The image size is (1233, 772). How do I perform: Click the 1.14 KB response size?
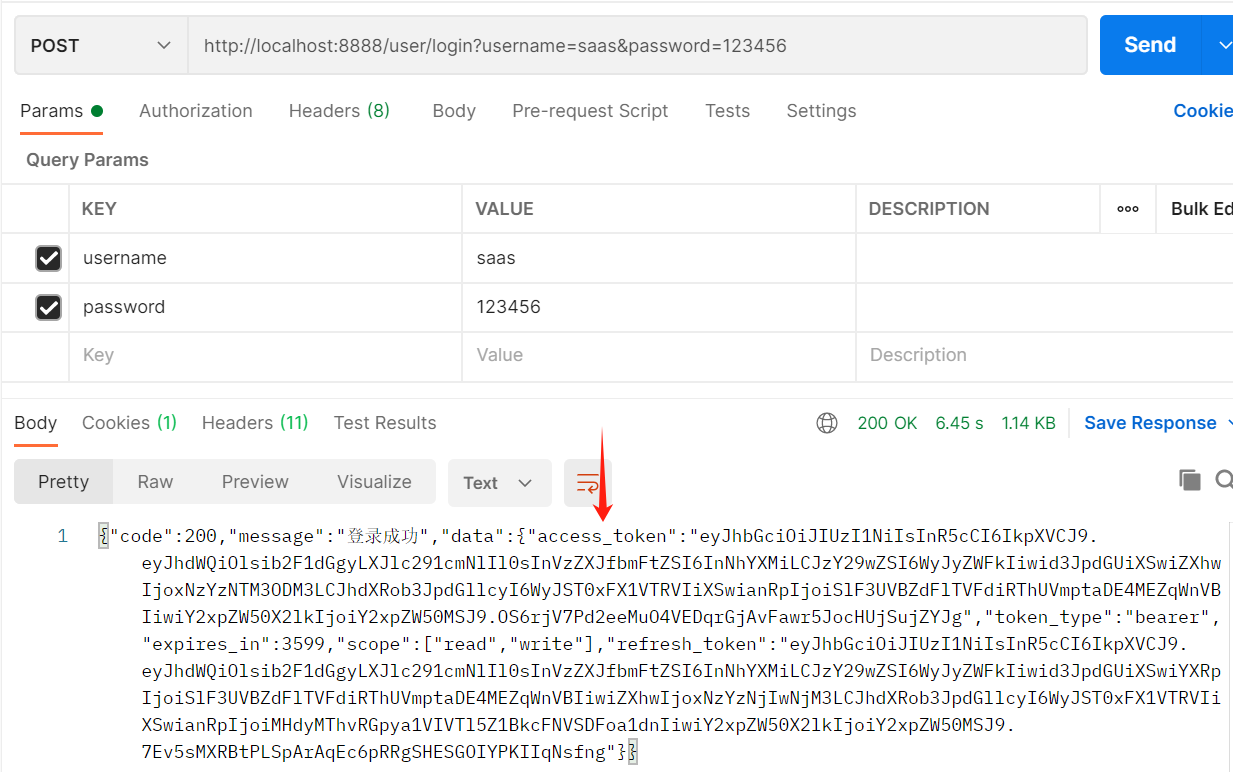(1028, 423)
